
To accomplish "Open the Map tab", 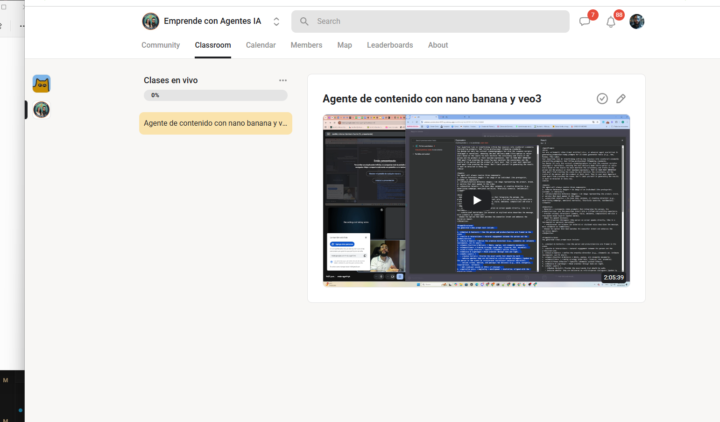I will 344,45.
